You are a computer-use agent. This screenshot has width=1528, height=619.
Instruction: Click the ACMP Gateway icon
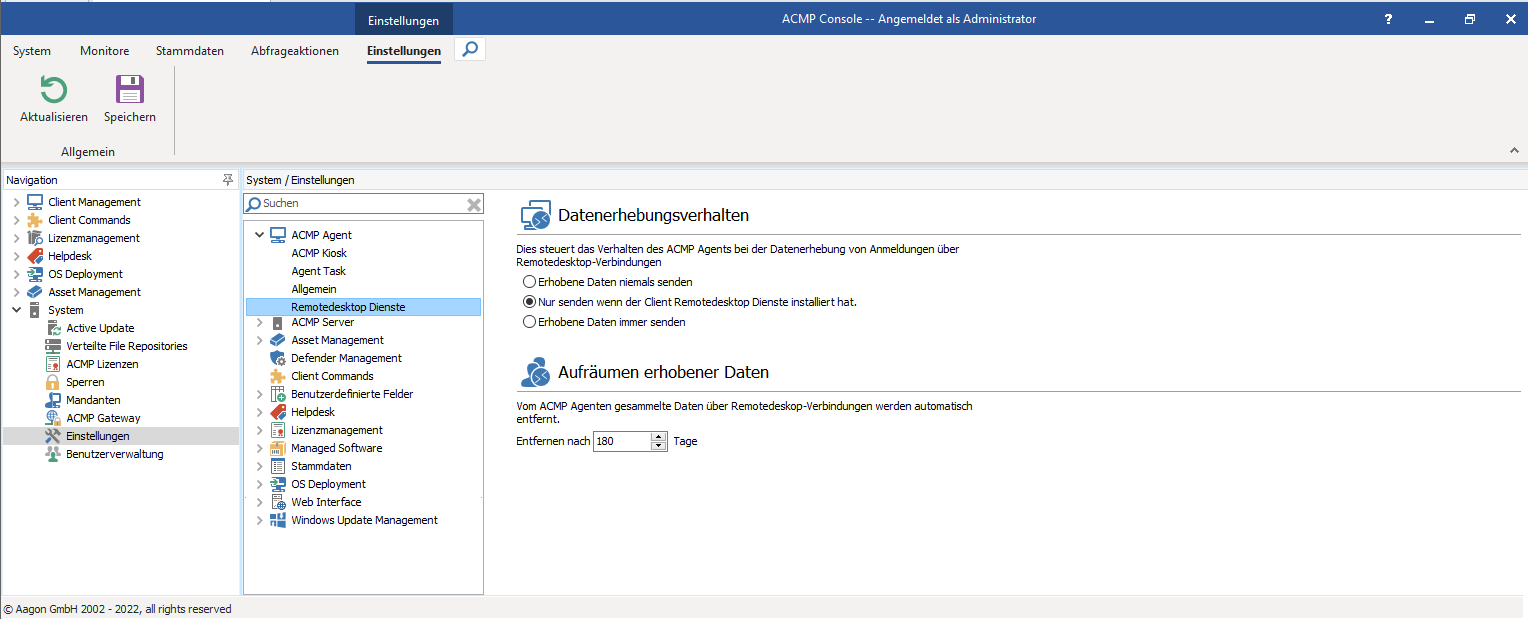point(53,418)
